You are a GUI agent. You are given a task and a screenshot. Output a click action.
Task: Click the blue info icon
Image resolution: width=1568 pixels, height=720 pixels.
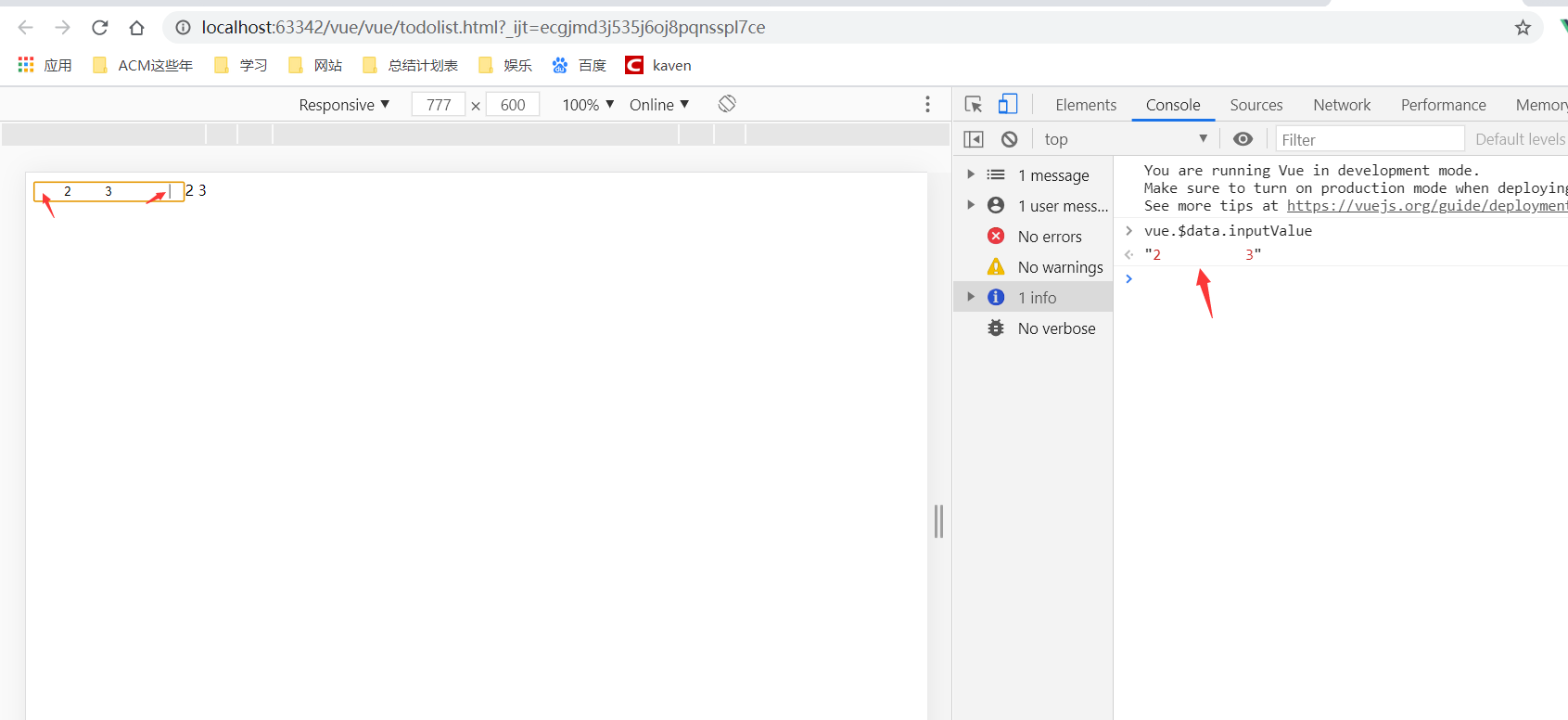[996, 297]
